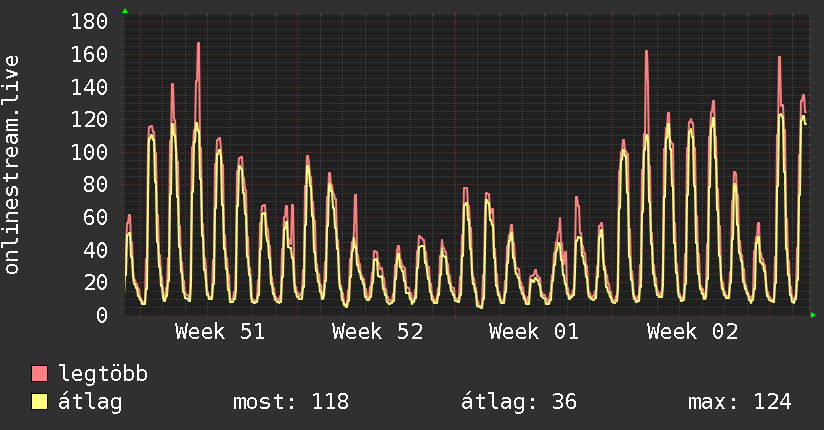
Task: Click the max: 124 statistic
Action: click(x=739, y=402)
